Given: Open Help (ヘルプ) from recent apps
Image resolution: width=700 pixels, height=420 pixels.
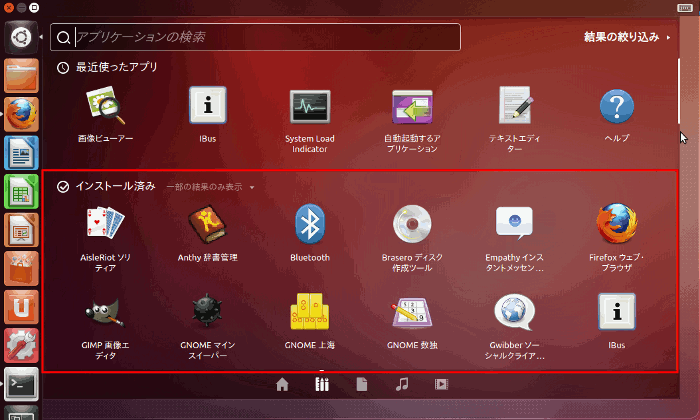Looking at the screenshot, I should point(617,107).
